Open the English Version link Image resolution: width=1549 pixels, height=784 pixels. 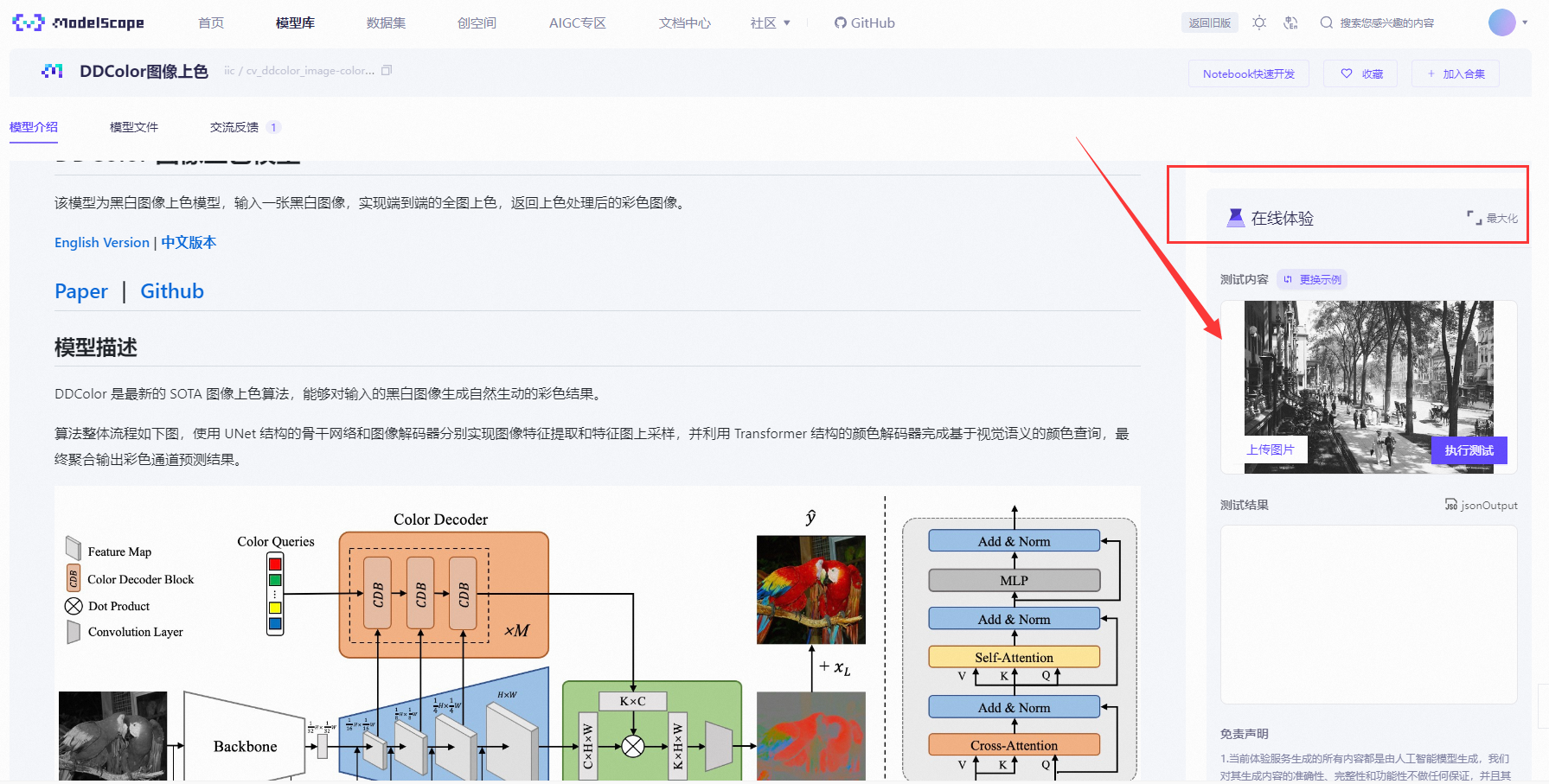(102, 242)
